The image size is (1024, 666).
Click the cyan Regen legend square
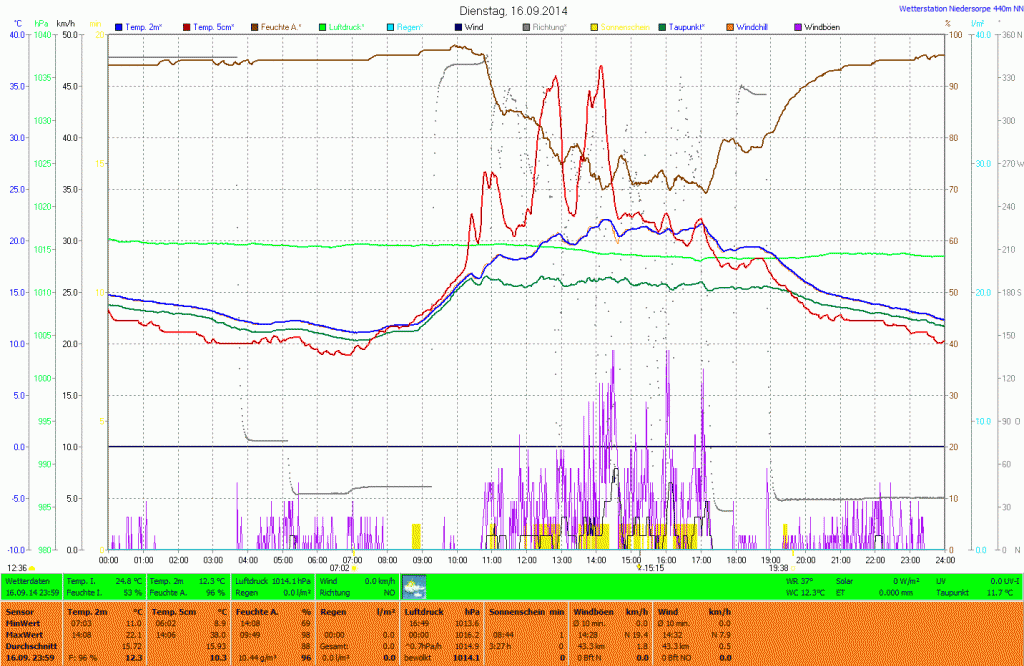pyautogui.click(x=391, y=26)
